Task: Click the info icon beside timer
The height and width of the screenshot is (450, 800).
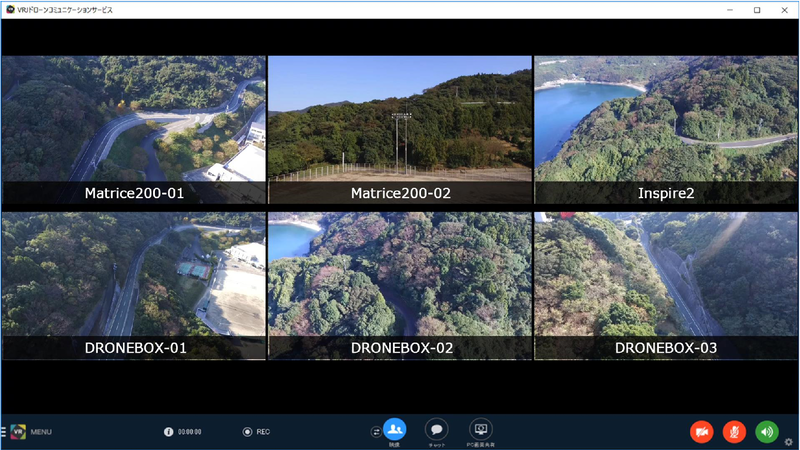Action: tap(169, 432)
